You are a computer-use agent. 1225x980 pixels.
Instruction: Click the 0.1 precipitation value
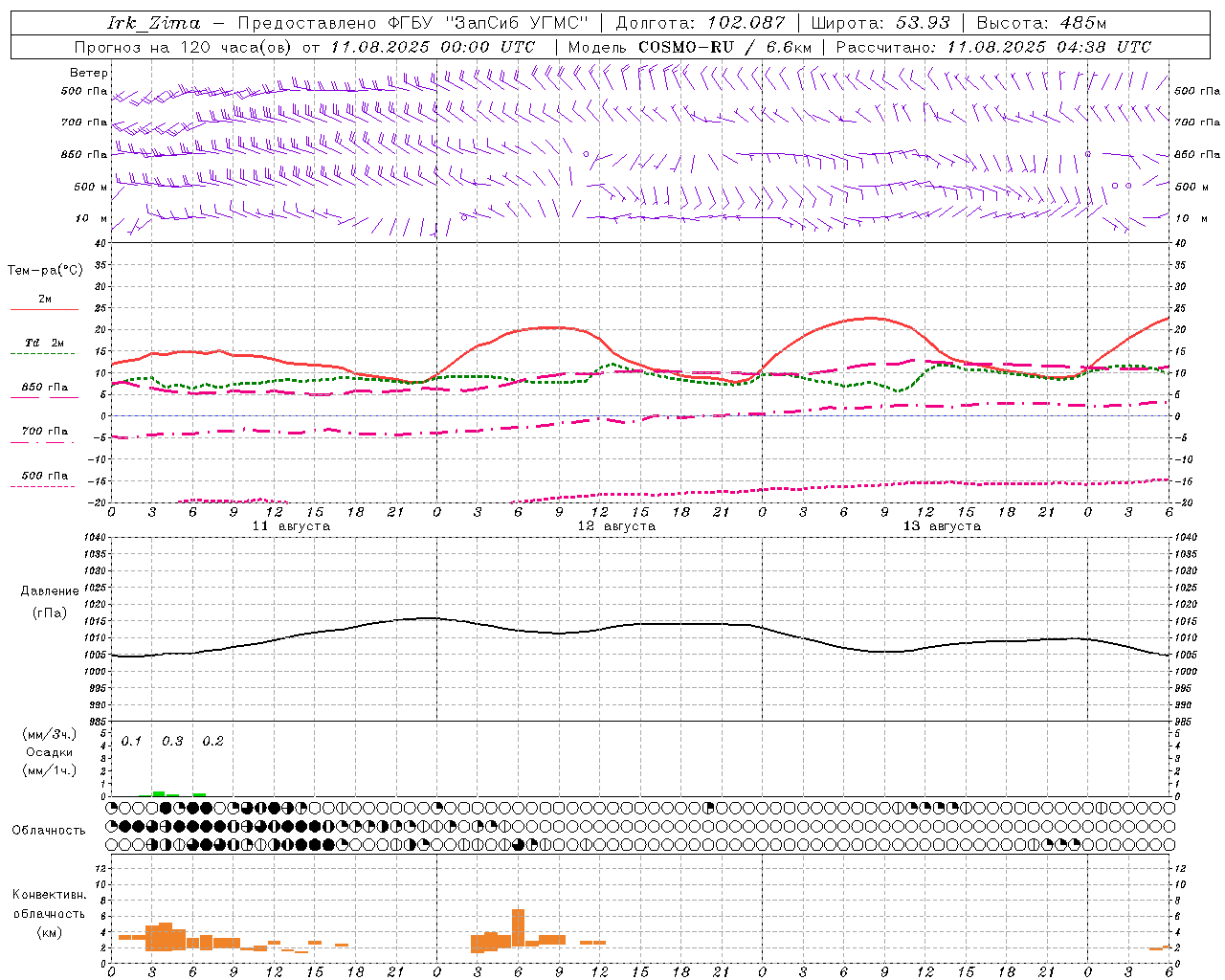coord(131,741)
